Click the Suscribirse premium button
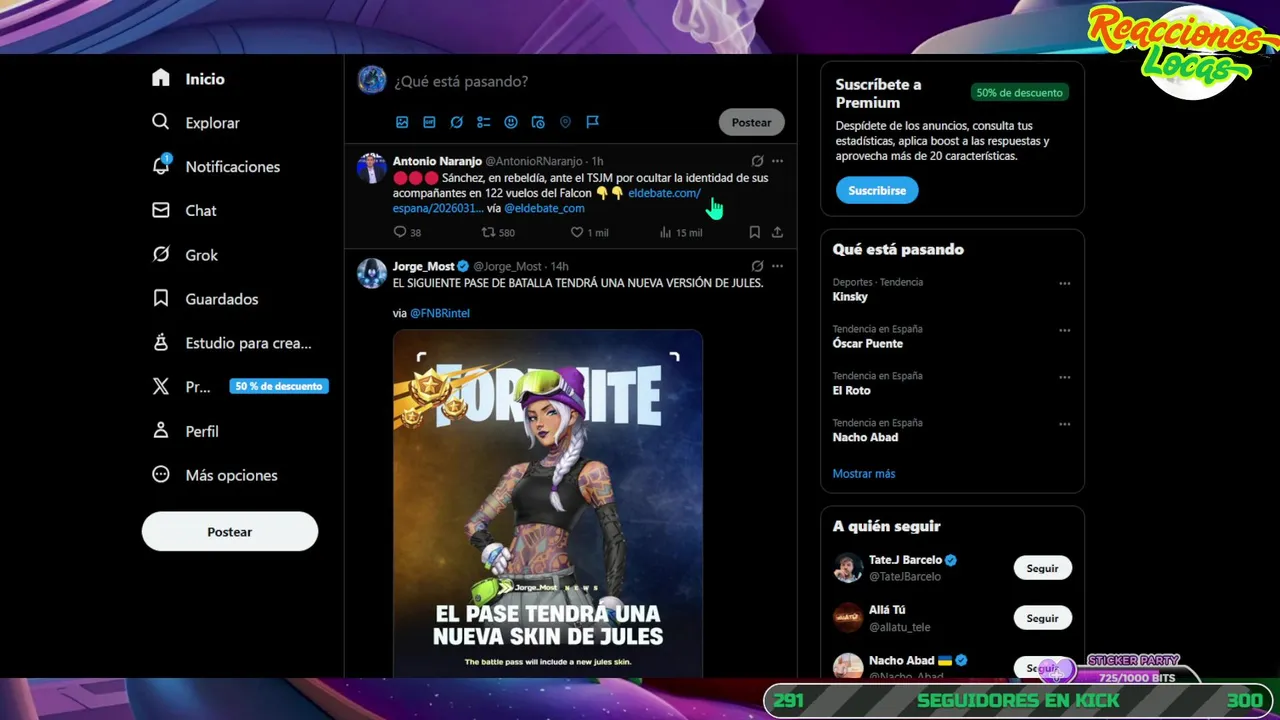 click(x=877, y=190)
